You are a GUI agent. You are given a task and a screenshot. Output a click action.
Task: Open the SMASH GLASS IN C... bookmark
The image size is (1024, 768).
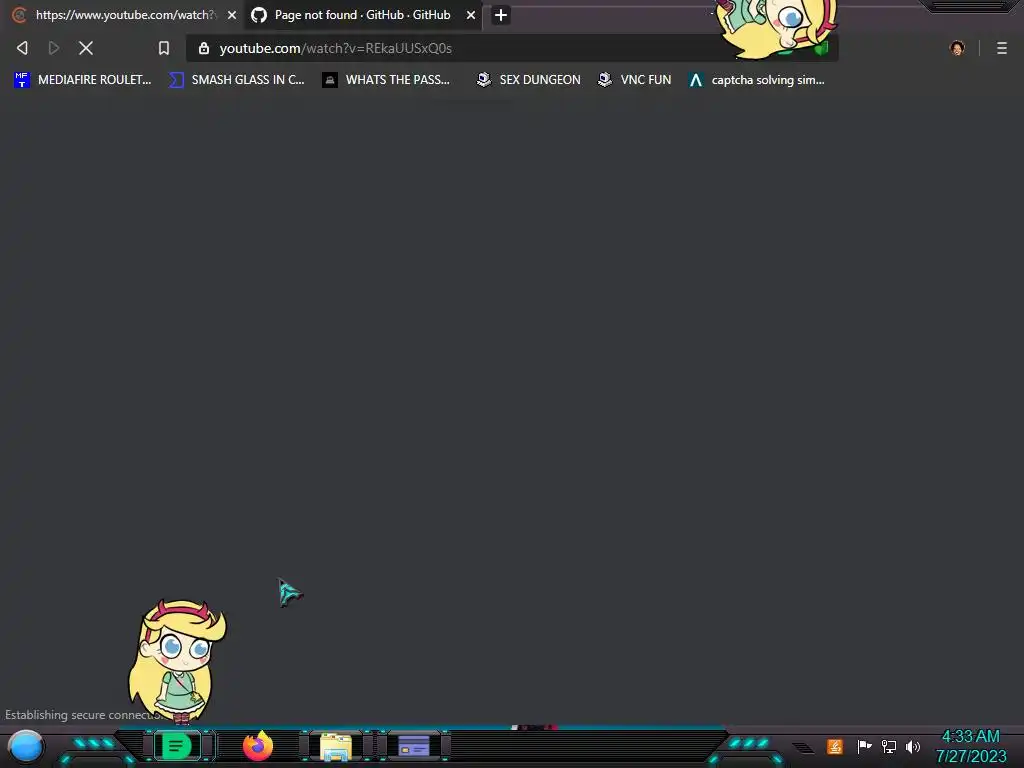click(x=237, y=80)
